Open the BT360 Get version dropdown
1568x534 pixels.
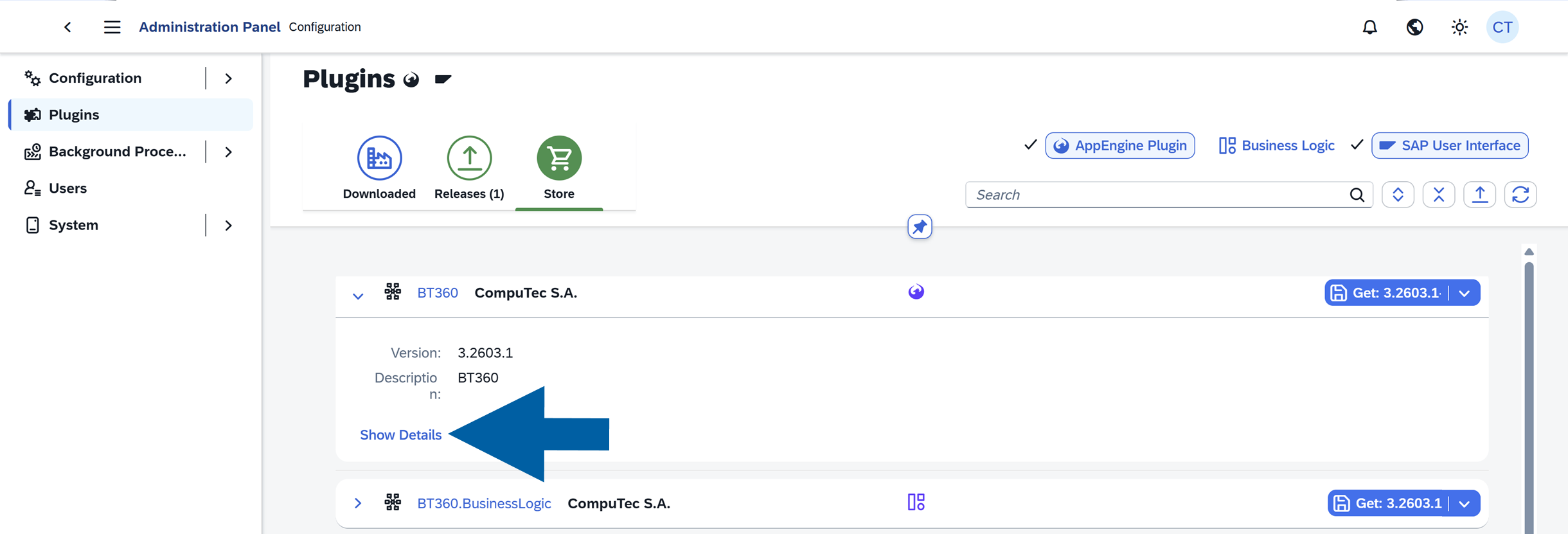pyautogui.click(x=1465, y=293)
